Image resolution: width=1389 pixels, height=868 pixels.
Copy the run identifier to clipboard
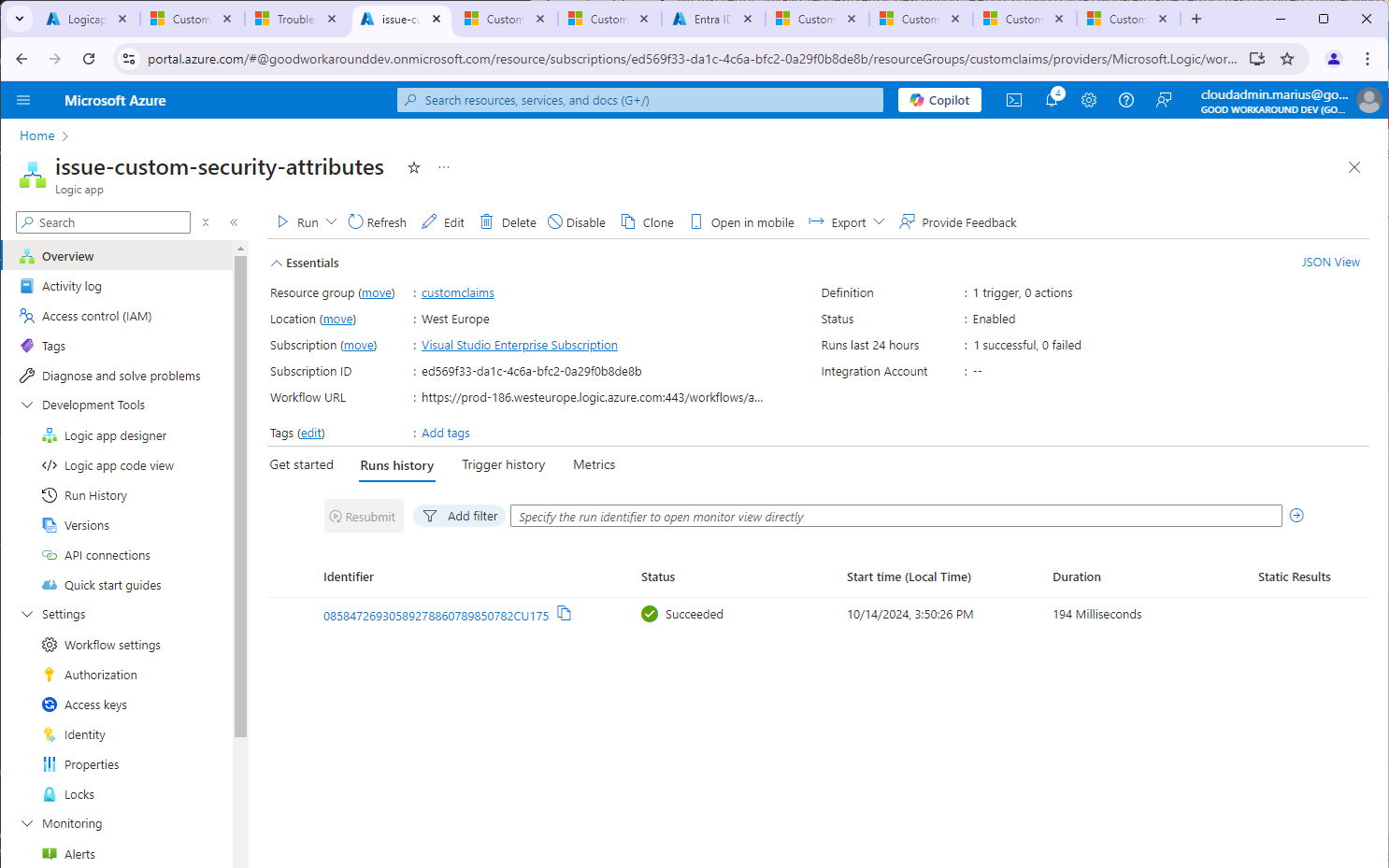click(565, 613)
